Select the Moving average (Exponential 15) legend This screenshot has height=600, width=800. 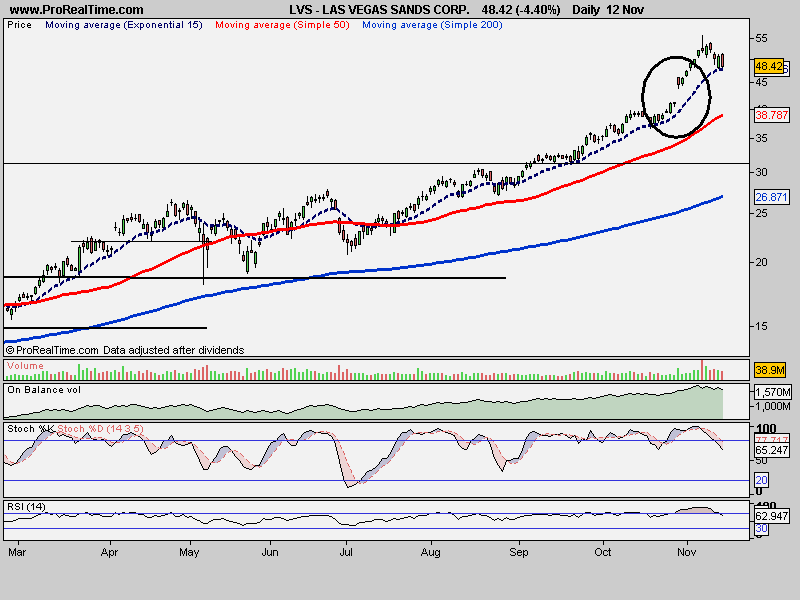click(124, 25)
